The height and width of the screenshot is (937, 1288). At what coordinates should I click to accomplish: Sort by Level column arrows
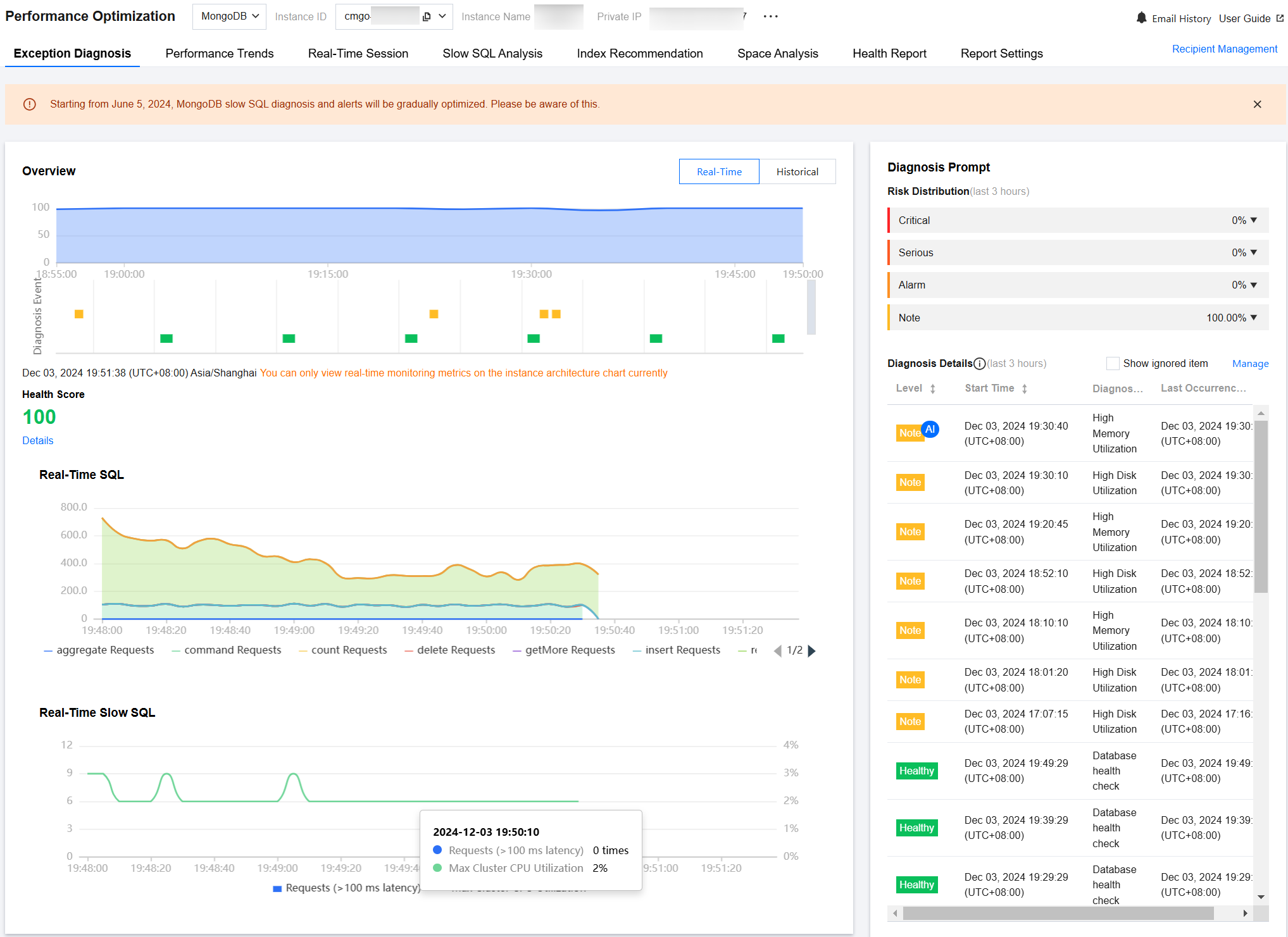(x=932, y=388)
